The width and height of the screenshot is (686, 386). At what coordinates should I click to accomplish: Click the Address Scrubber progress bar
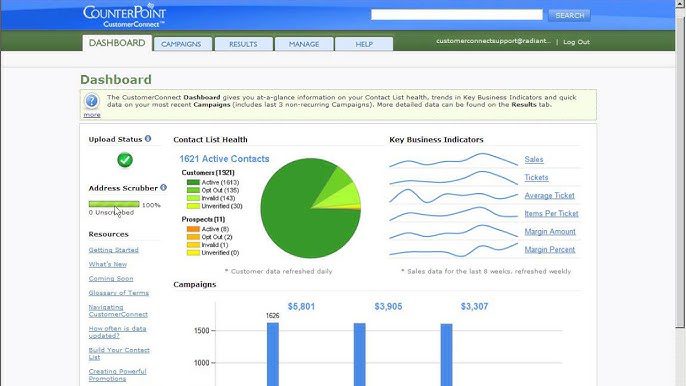(114, 204)
